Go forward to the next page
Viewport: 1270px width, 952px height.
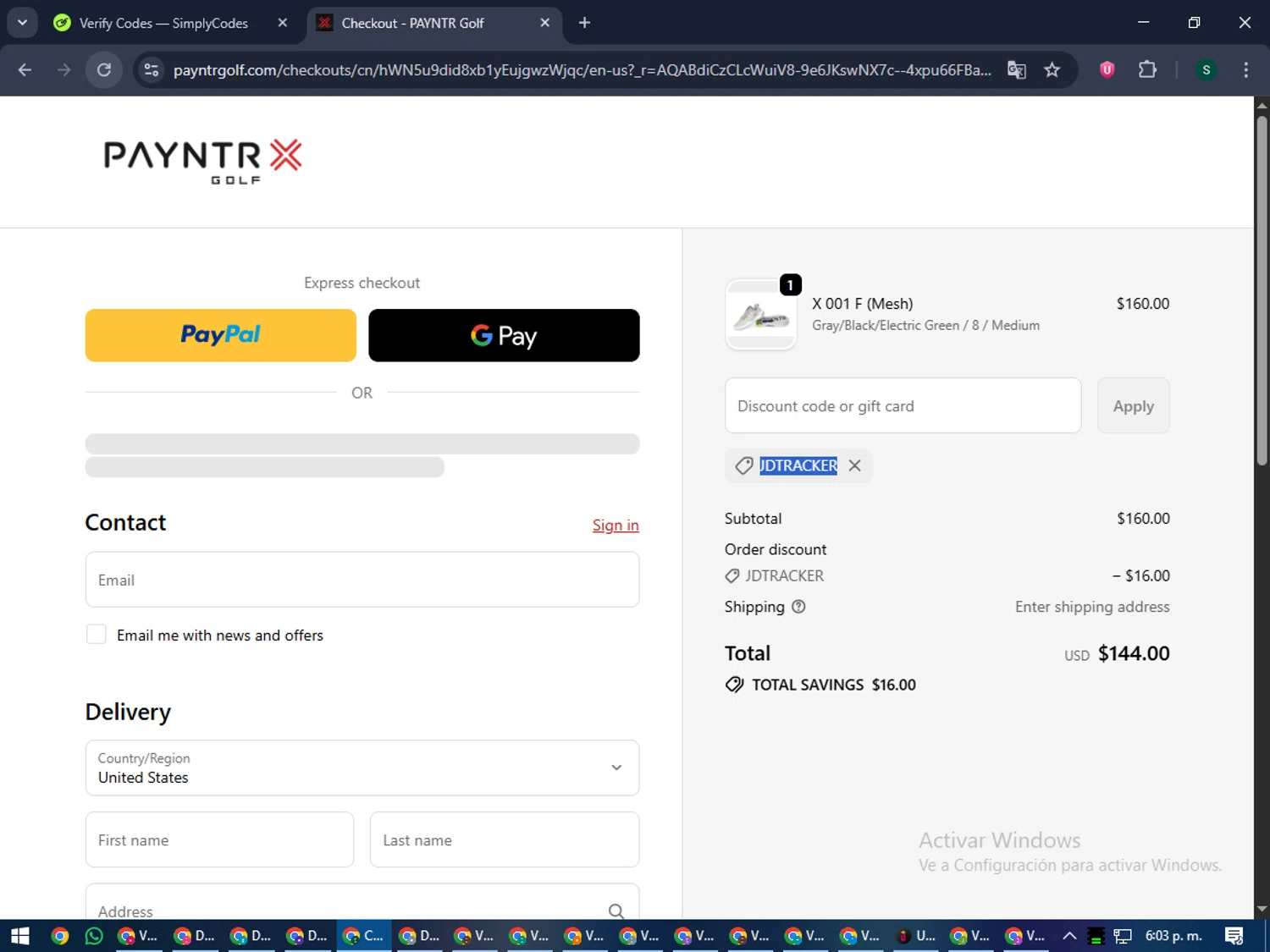(x=64, y=70)
